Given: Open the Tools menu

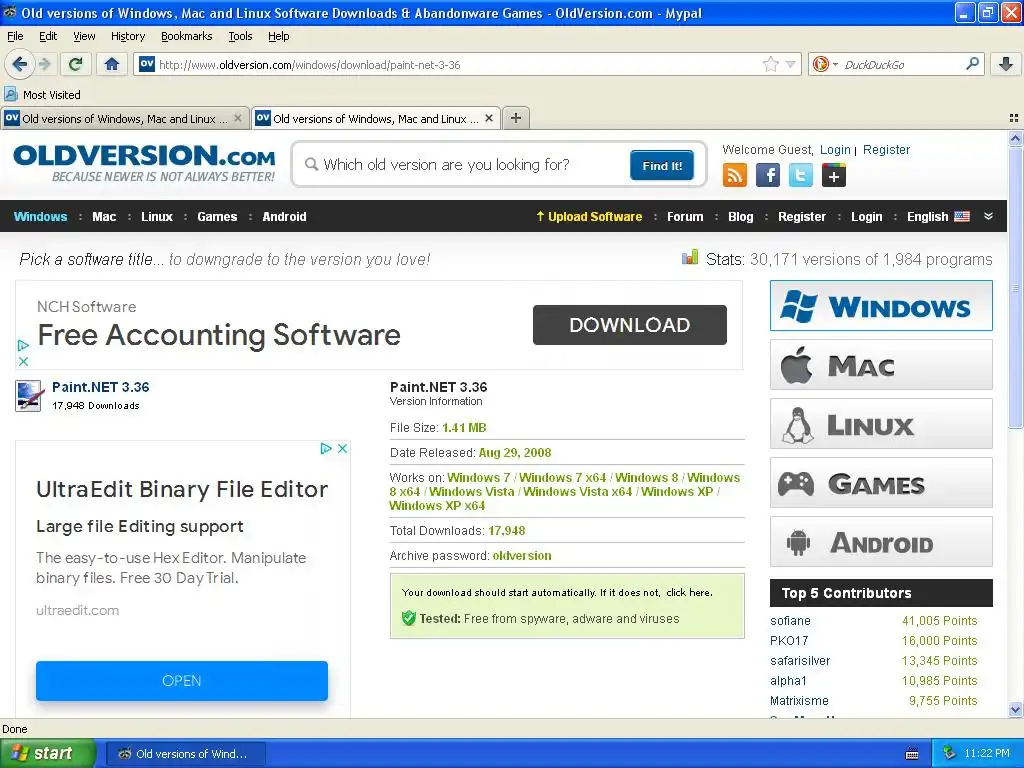Looking at the screenshot, I should (x=240, y=36).
